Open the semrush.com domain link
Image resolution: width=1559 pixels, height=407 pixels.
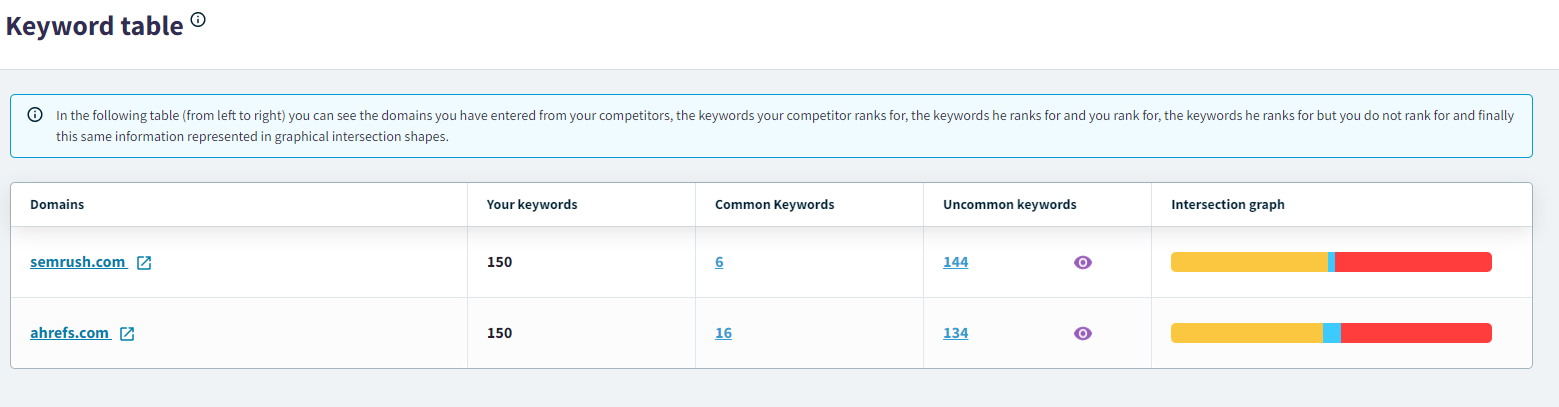(x=78, y=262)
